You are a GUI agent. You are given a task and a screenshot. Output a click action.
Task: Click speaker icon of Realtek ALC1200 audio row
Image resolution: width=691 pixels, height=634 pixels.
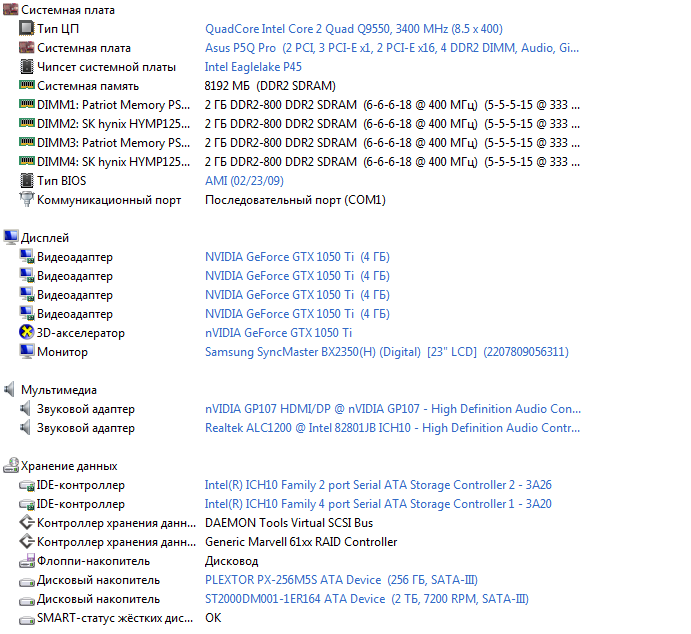point(26,427)
